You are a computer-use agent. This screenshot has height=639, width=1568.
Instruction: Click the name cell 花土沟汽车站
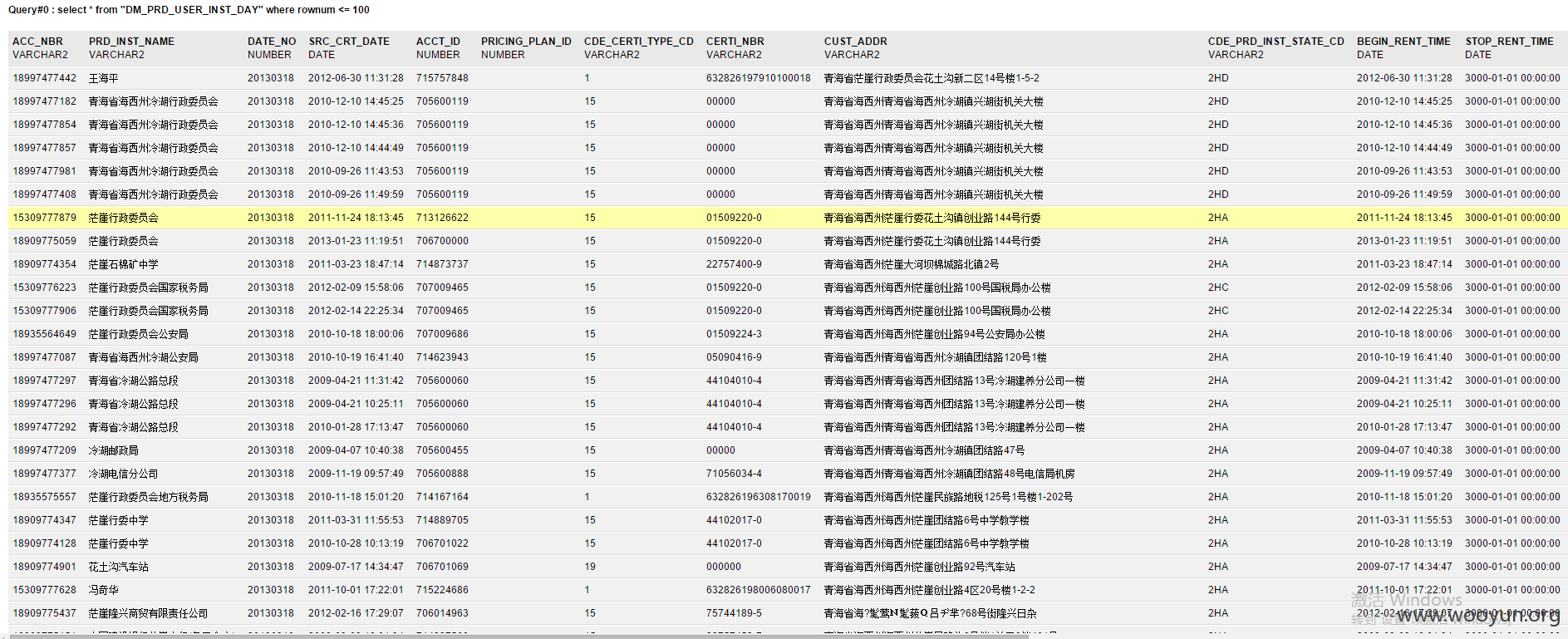[x=119, y=567]
